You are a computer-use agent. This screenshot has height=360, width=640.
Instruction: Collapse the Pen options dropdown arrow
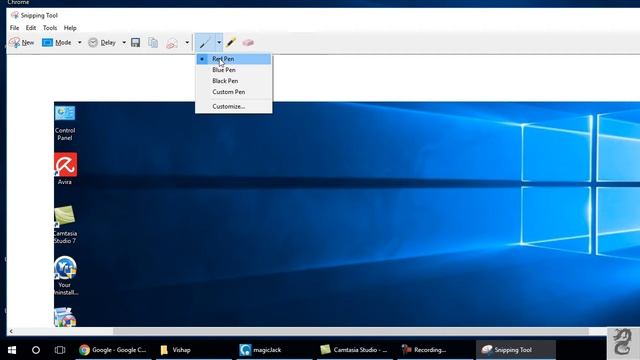point(219,42)
